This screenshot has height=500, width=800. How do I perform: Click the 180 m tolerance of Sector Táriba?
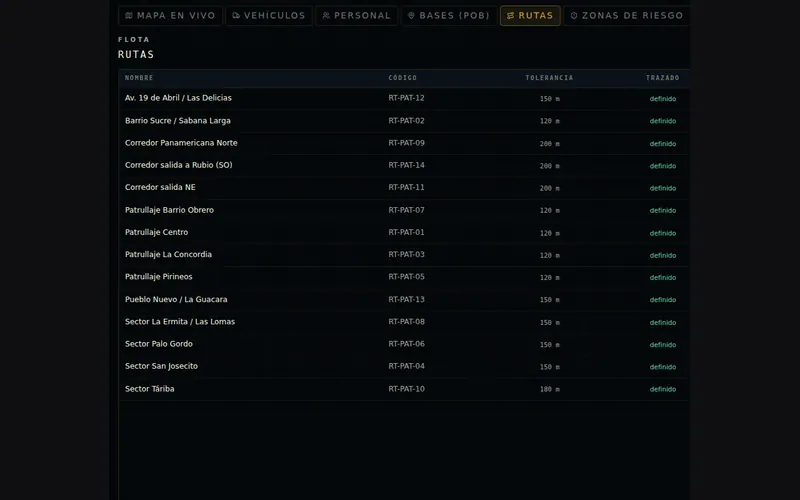click(549, 389)
